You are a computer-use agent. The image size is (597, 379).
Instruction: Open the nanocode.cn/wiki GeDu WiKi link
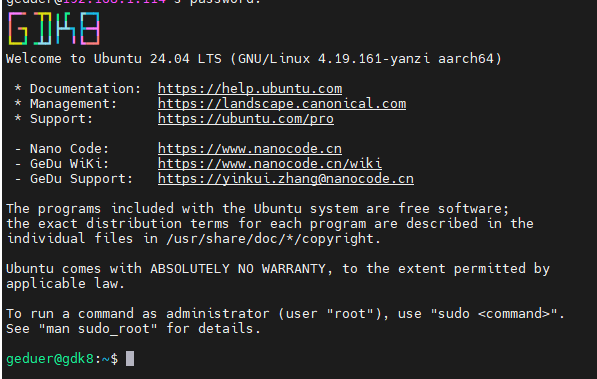click(270, 164)
